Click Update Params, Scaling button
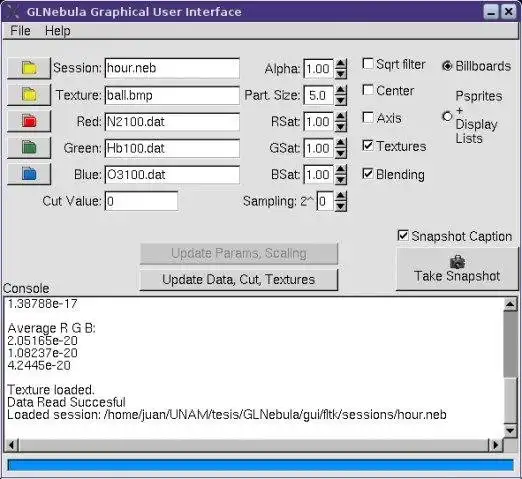Viewport: 522px width, 479px height. pyautogui.click(x=239, y=253)
